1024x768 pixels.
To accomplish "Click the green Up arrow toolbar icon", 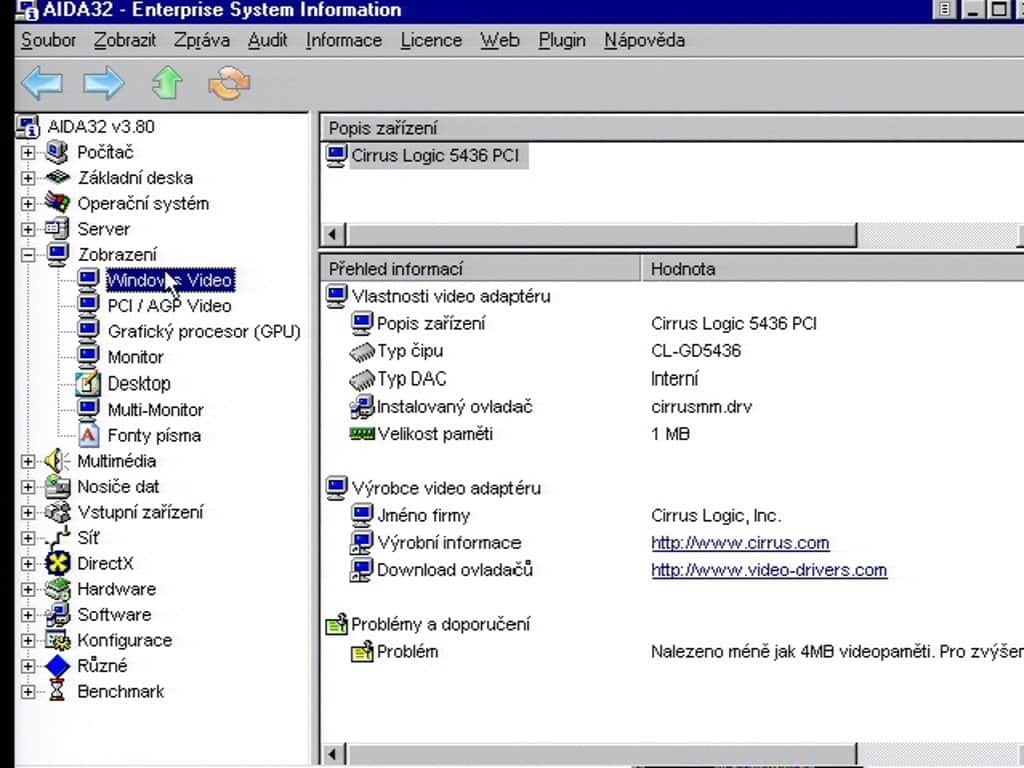I will coord(167,83).
